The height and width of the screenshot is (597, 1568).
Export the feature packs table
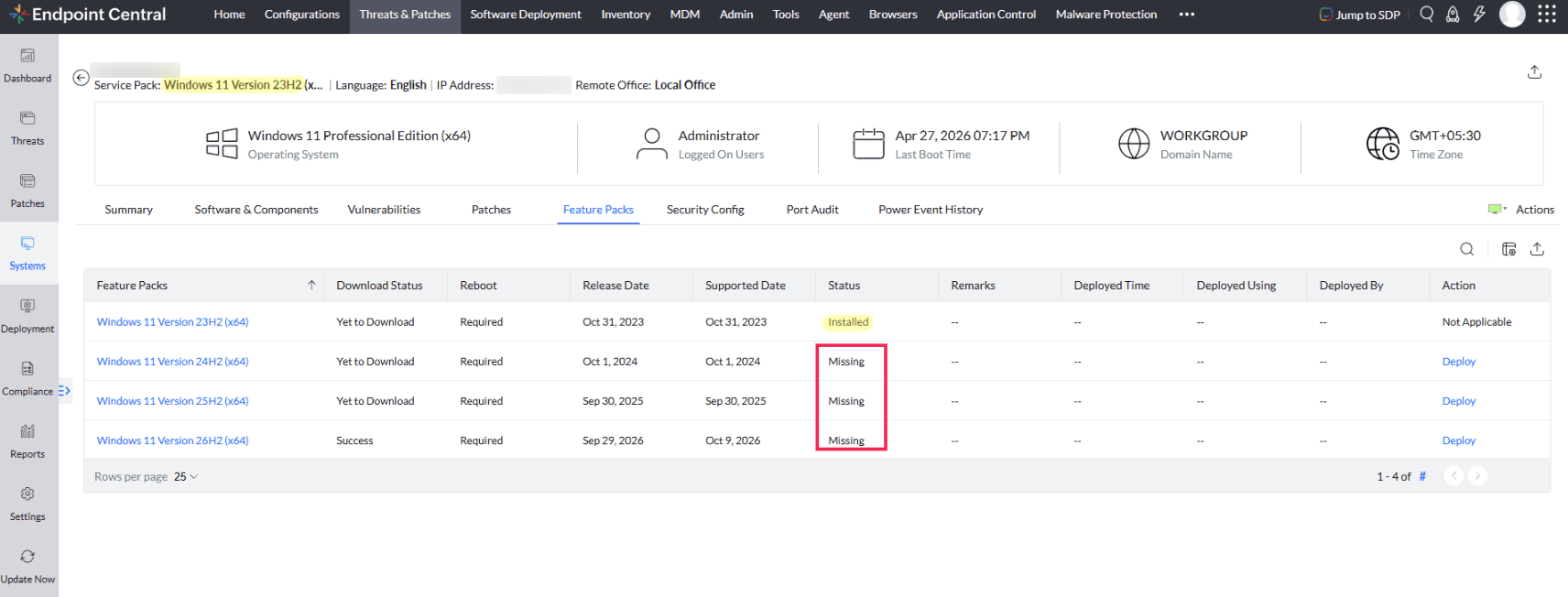[x=1538, y=249]
